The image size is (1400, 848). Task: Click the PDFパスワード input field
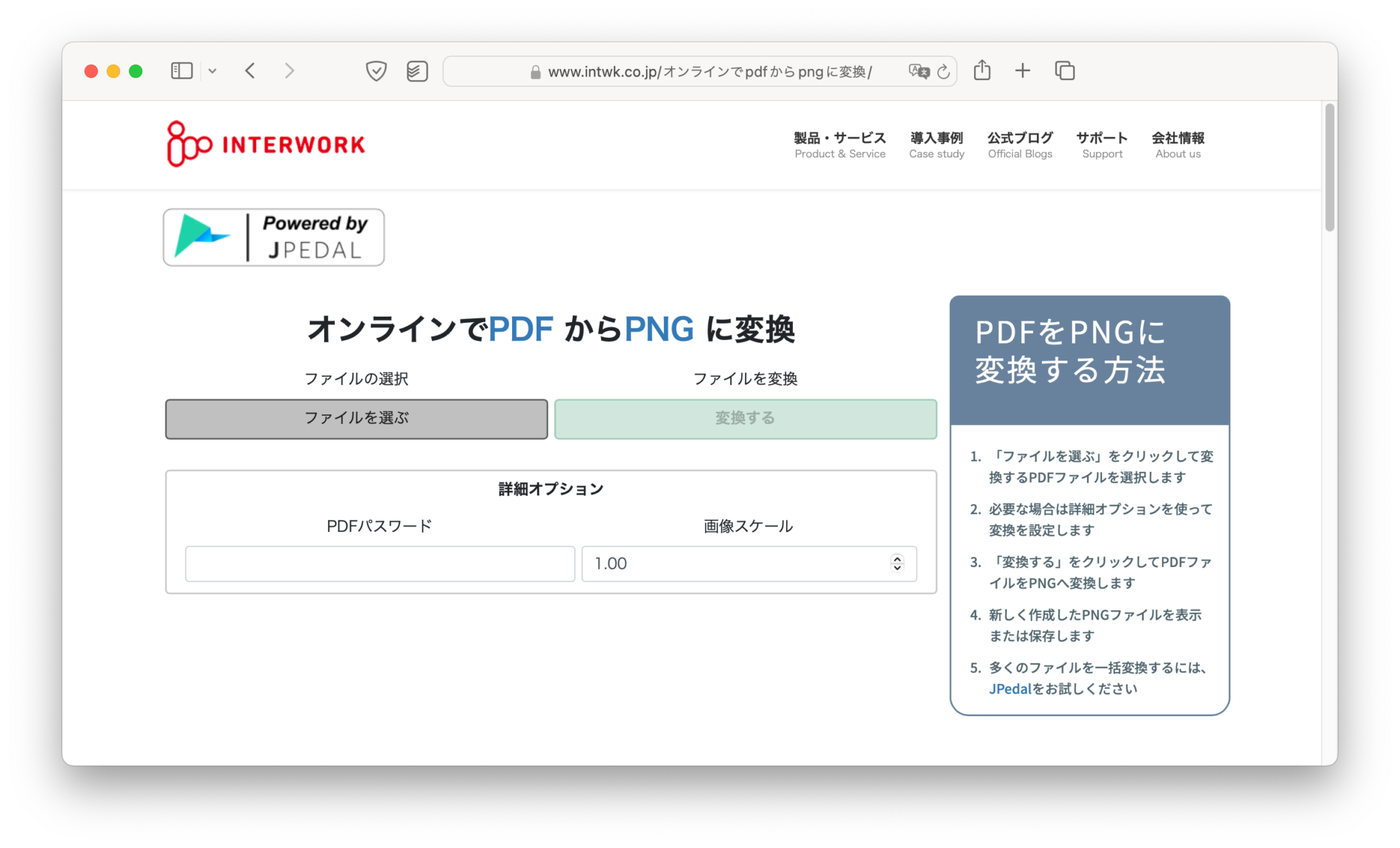(379, 564)
